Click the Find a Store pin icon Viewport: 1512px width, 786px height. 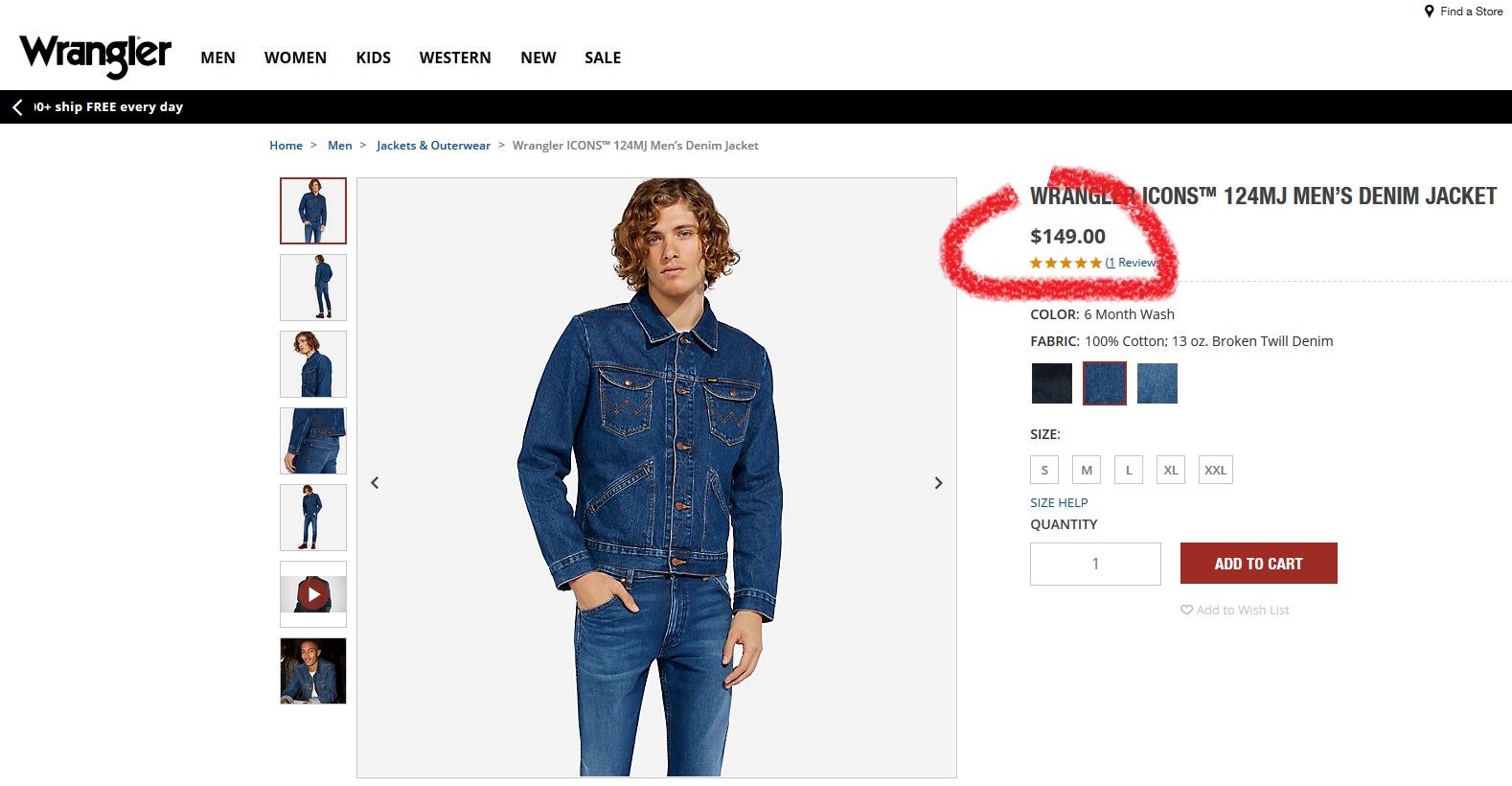1429,12
